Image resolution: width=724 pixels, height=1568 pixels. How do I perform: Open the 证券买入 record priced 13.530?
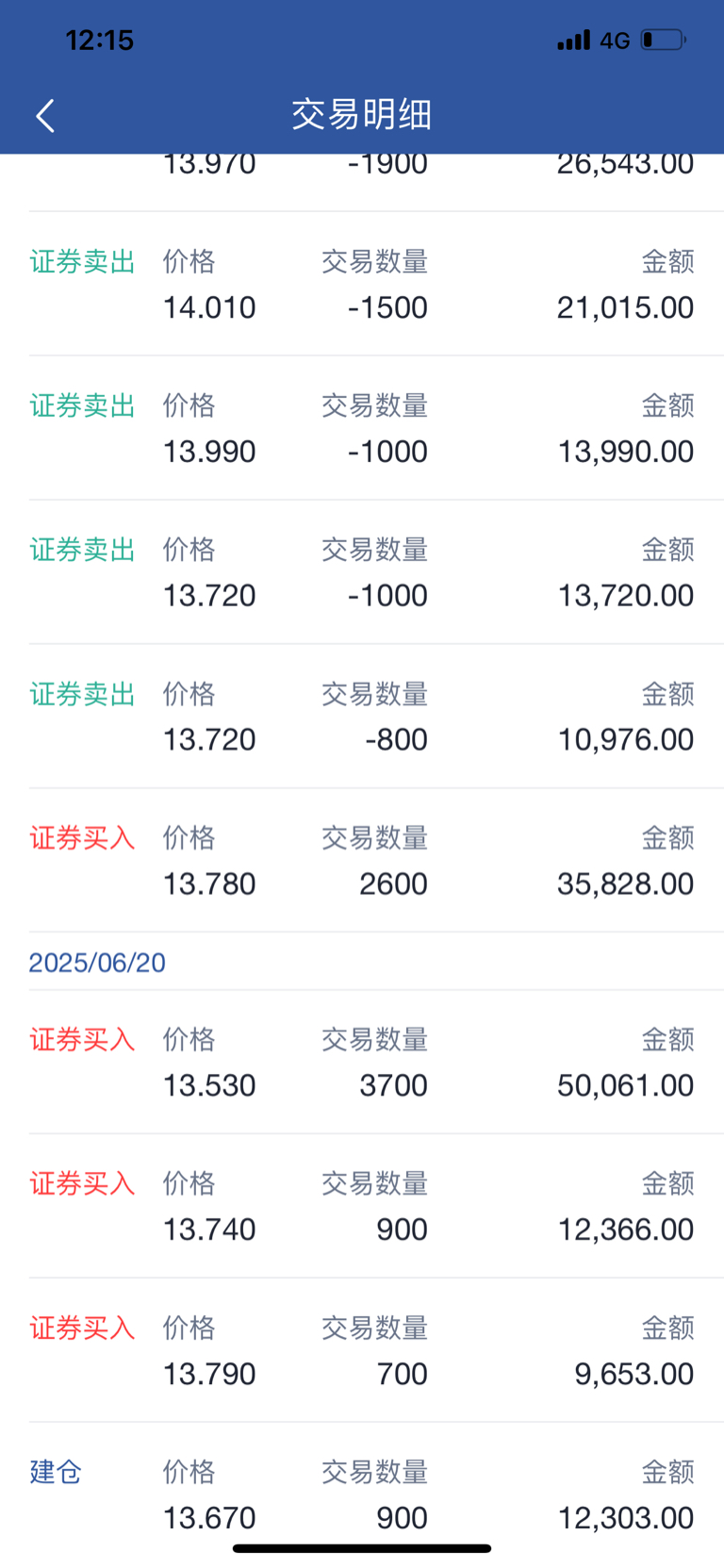[x=362, y=1063]
